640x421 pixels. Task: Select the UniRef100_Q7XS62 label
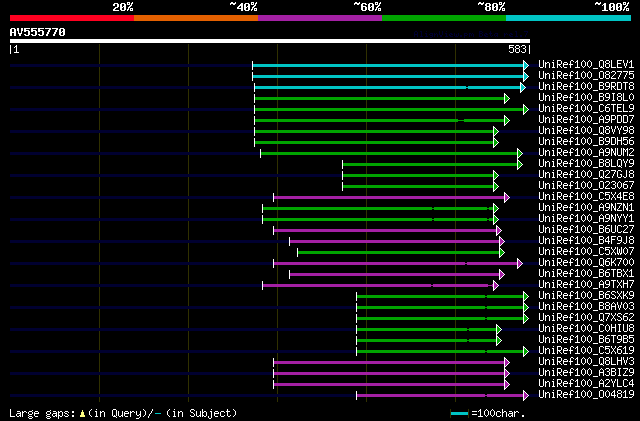point(586,318)
